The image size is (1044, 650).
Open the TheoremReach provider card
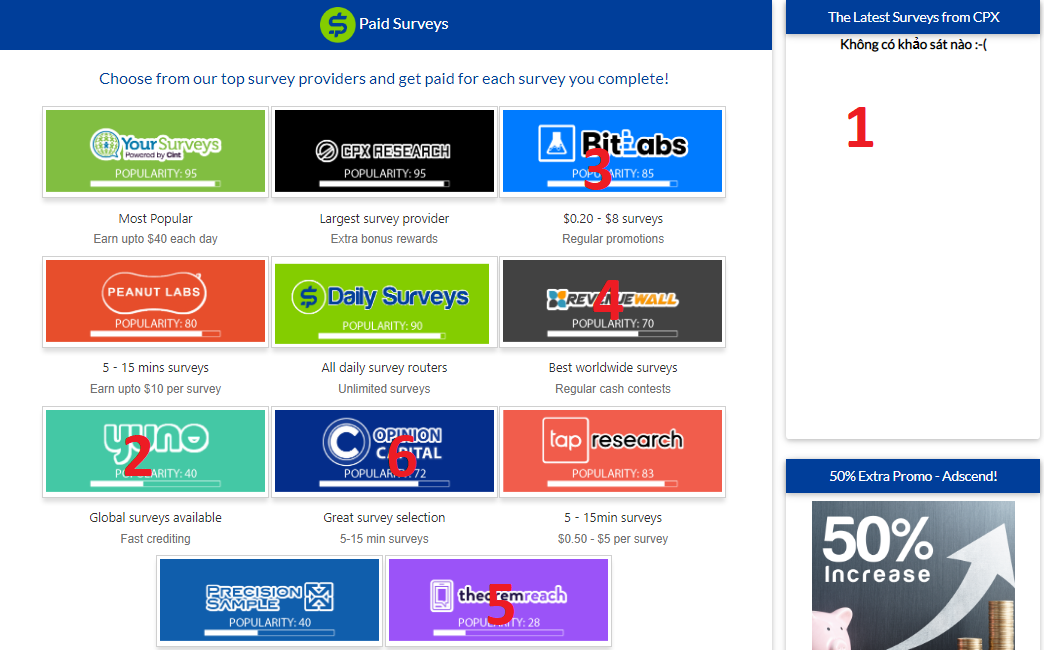[498, 601]
